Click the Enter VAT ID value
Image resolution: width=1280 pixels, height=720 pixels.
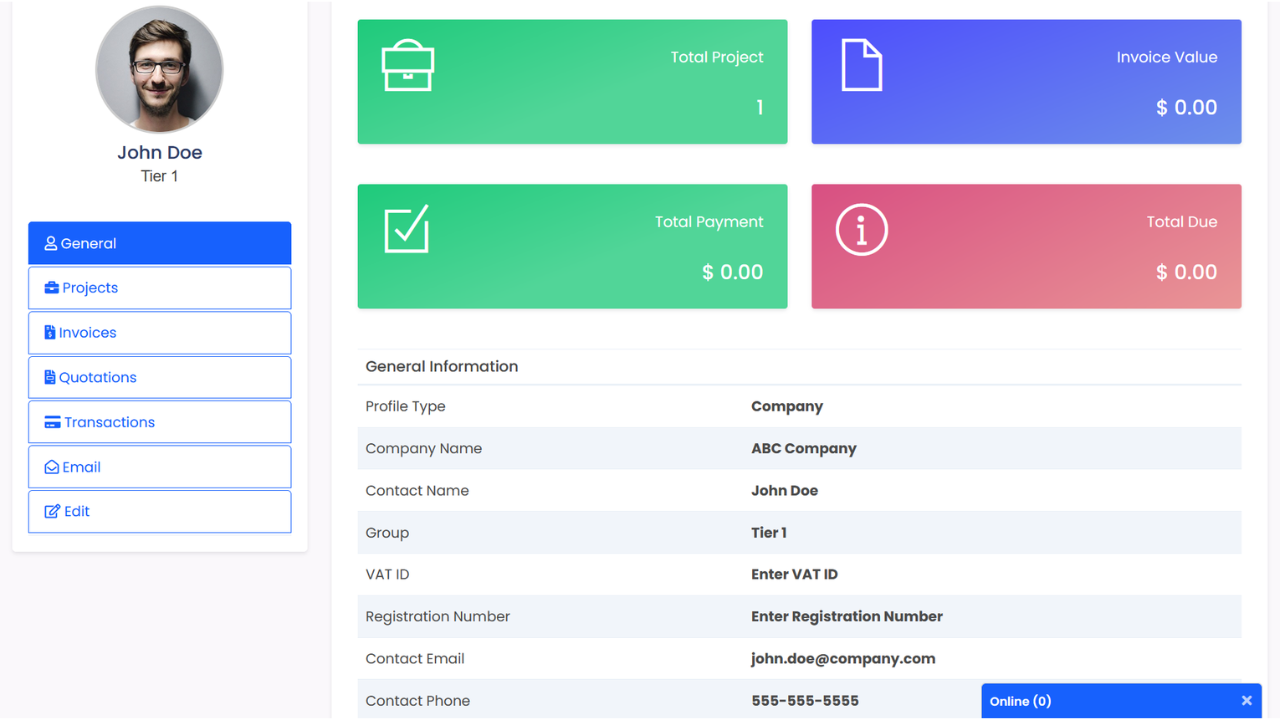click(795, 575)
